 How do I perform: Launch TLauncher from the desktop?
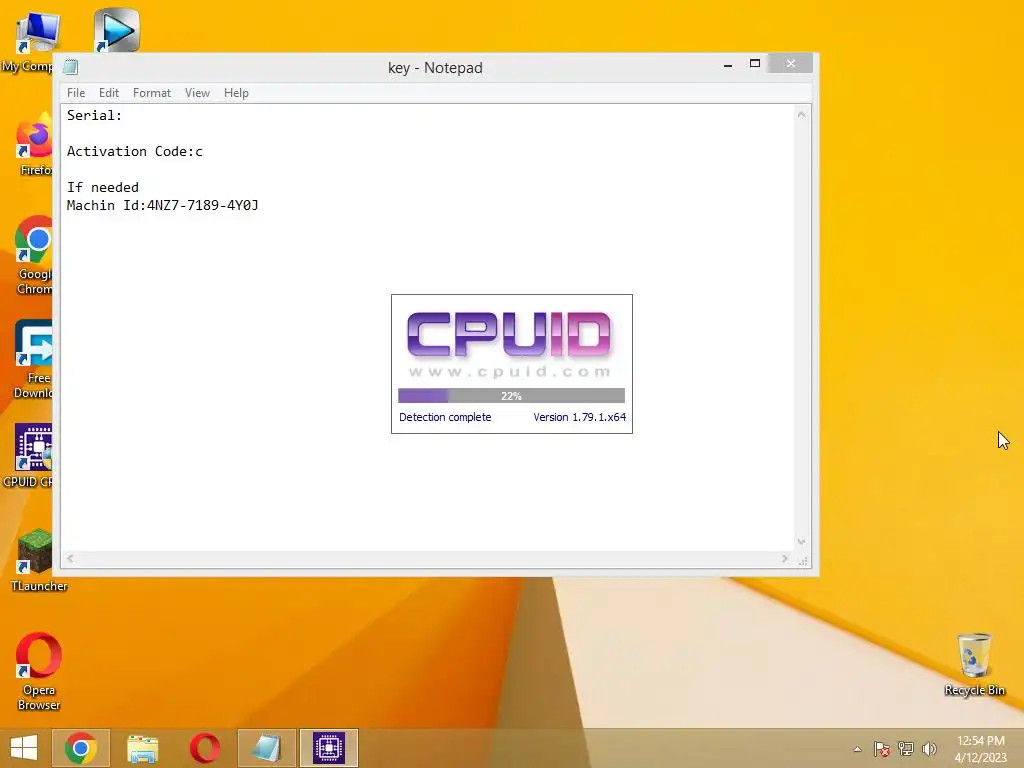click(x=38, y=559)
